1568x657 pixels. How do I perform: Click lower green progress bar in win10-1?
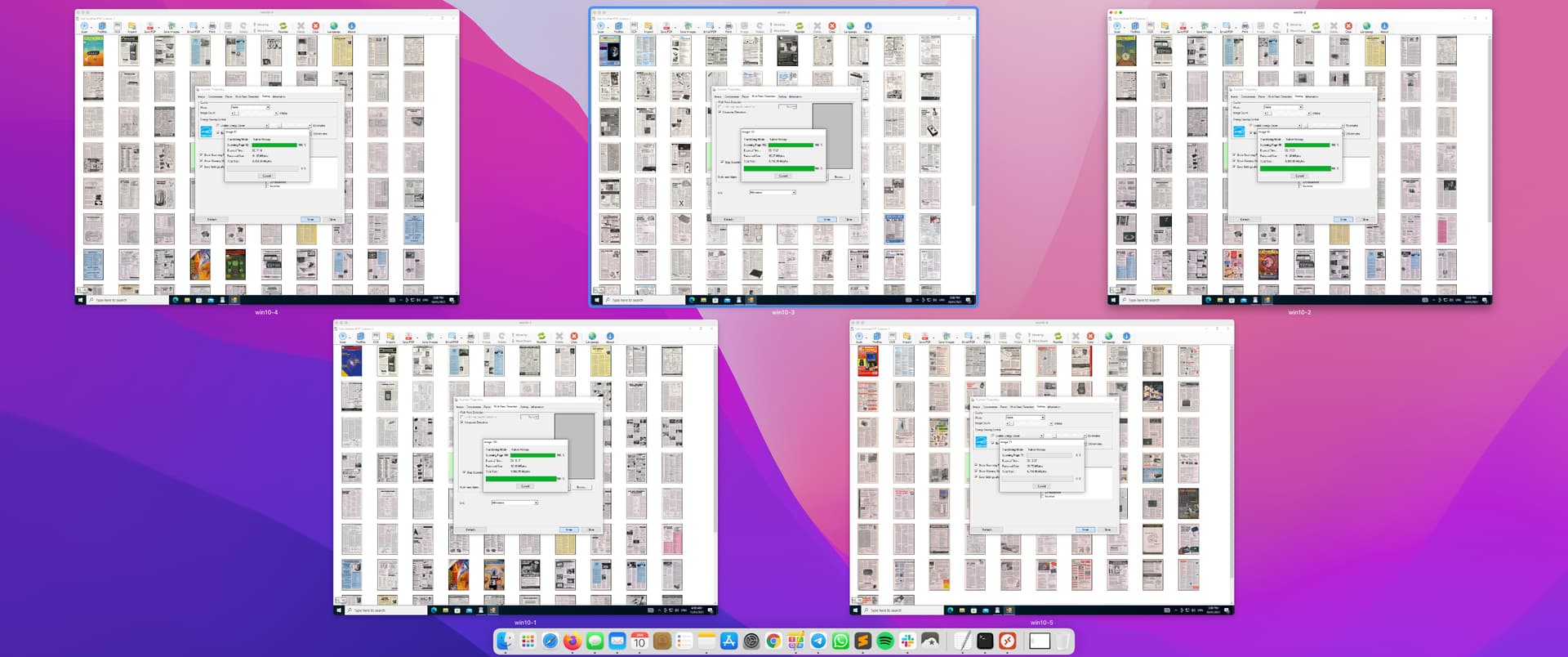pyautogui.click(x=521, y=479)
